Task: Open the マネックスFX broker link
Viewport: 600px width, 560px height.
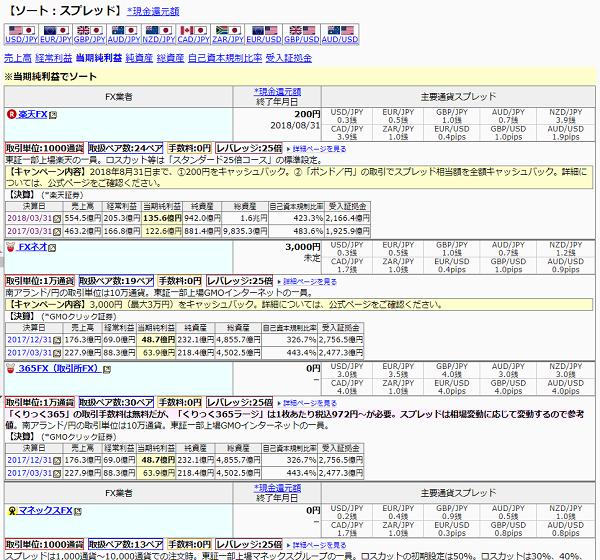Action: coord(46,511)
